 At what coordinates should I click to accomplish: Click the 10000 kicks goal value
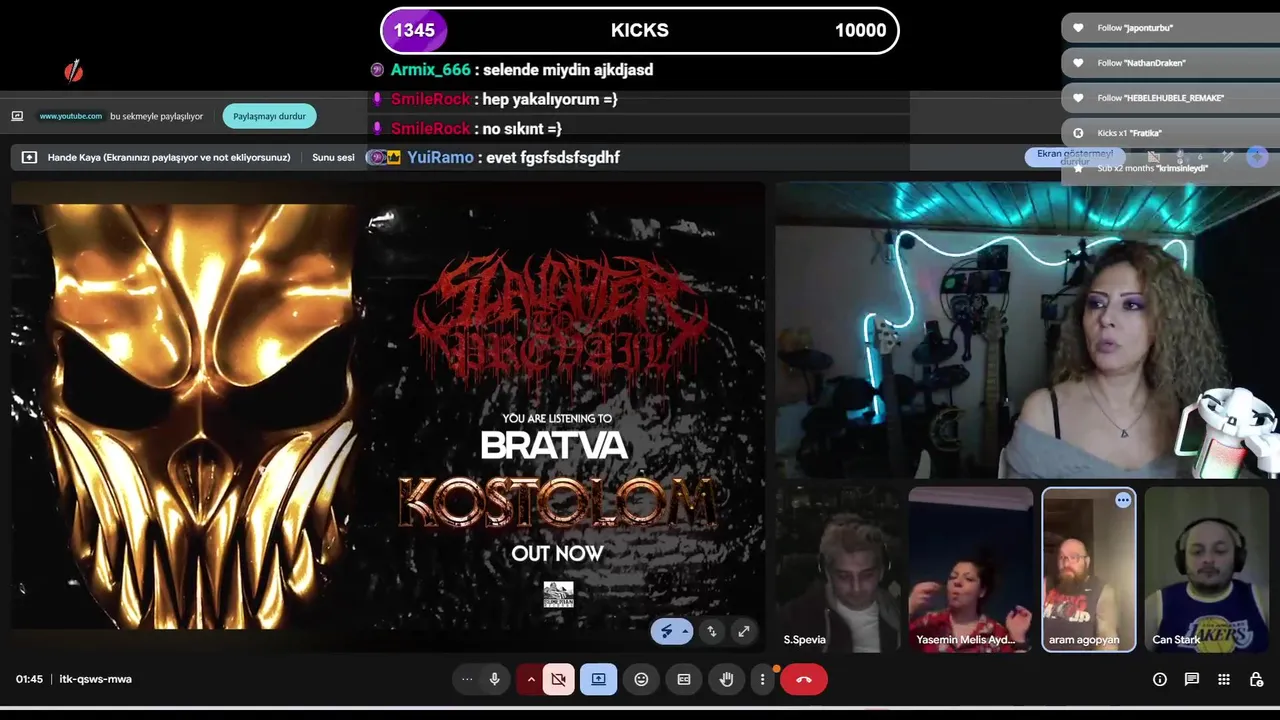860,30
